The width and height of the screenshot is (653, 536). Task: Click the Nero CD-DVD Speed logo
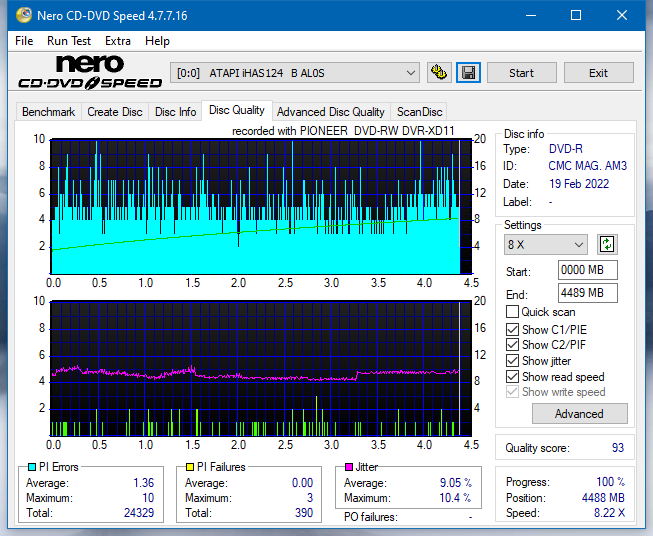click(90, 72)
